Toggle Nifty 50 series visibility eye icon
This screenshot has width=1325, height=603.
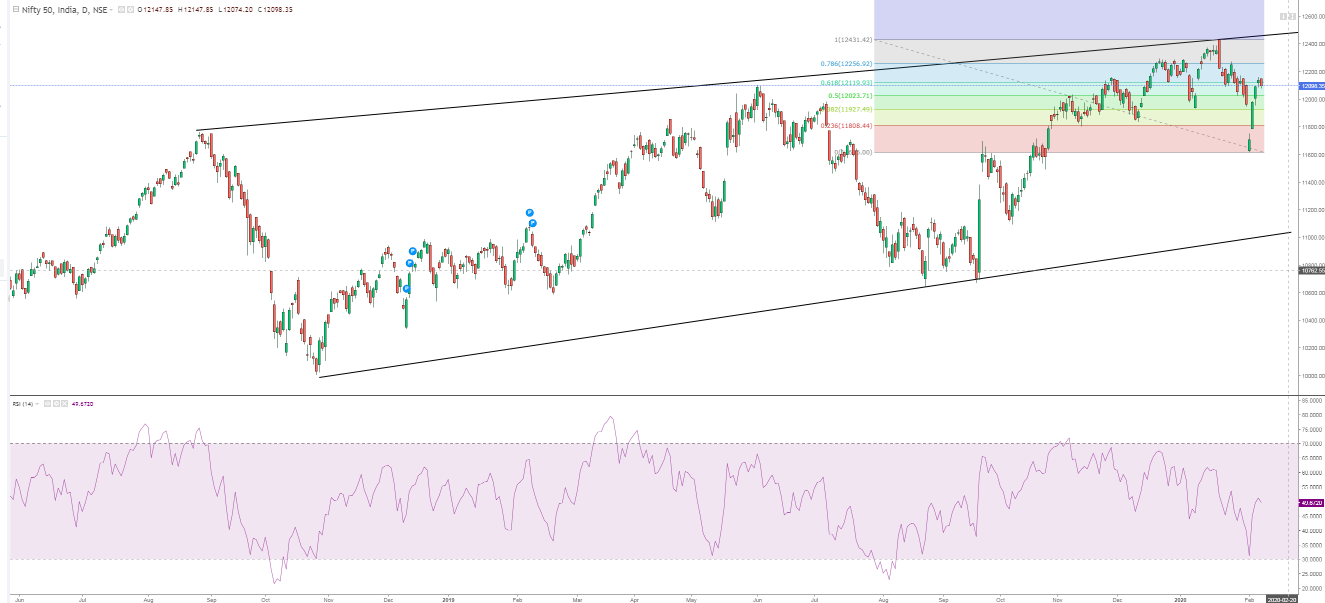[x=121, y=9]
